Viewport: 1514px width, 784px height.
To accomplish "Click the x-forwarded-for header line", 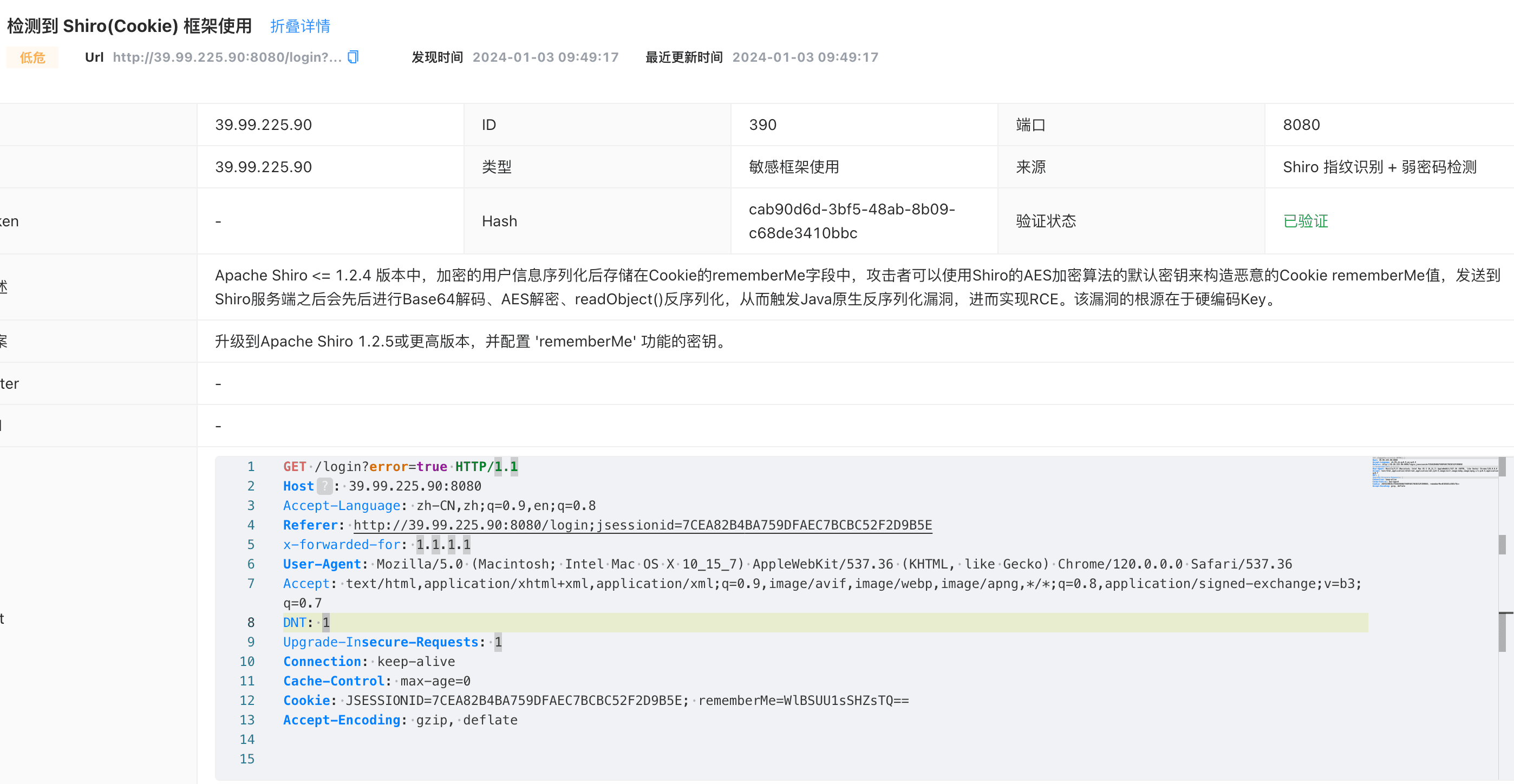I will point(377,544).
